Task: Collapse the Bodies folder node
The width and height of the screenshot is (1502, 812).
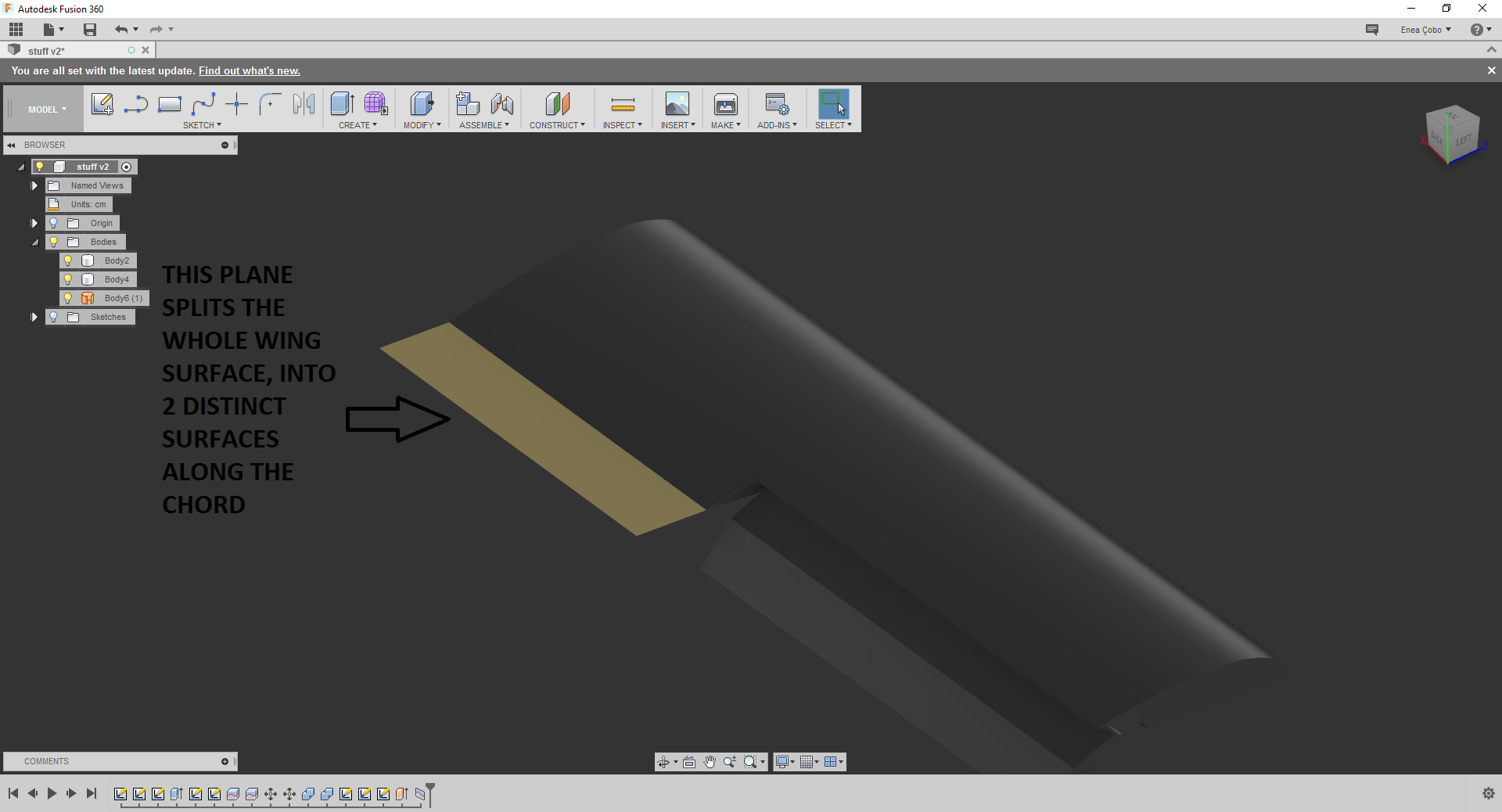Action: tap(34, 242)
